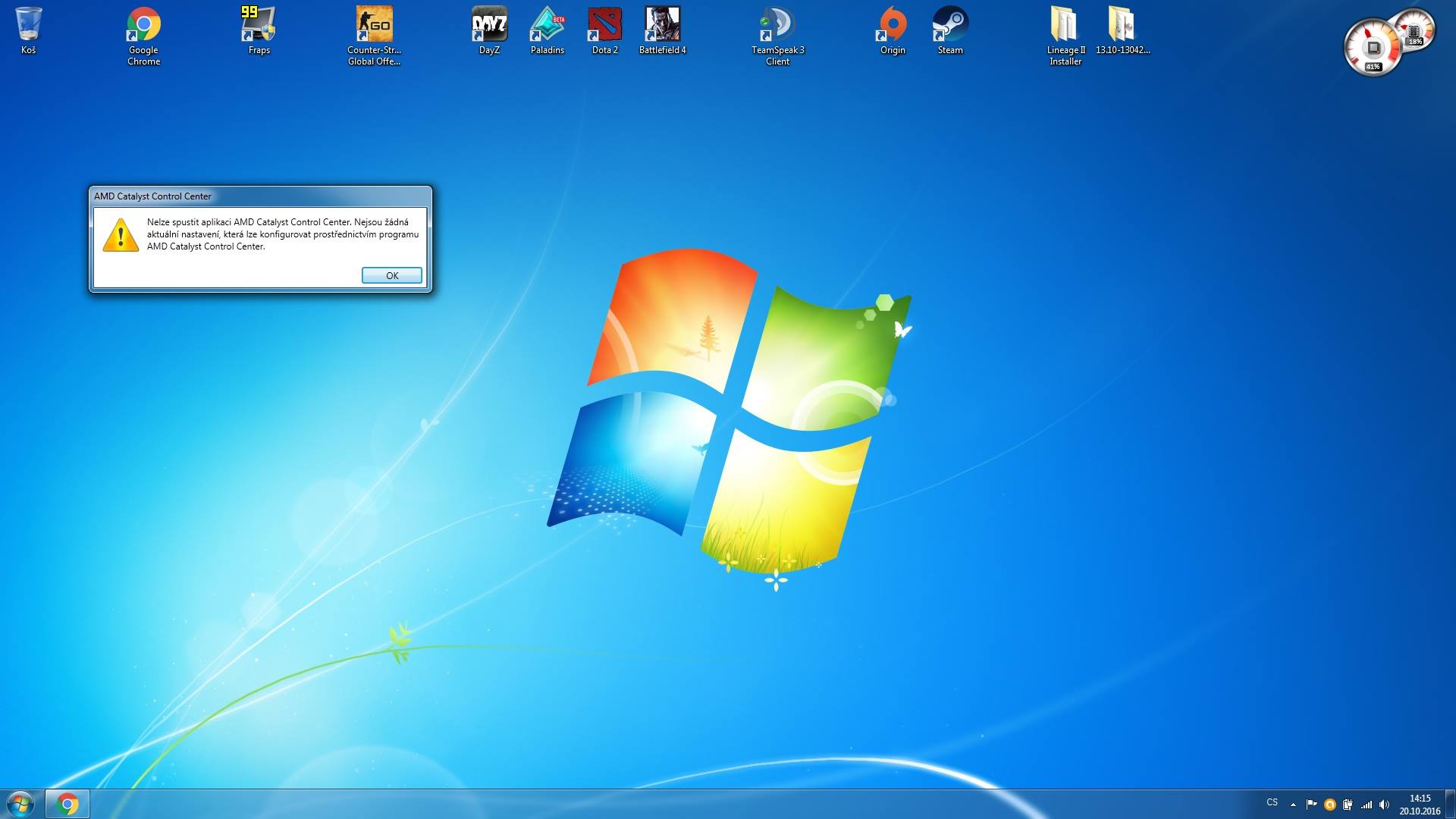Open the Action Center flag icon
Viewport: 1456px width, 819px height.
pyautogui.click(x=1311, y=805)
